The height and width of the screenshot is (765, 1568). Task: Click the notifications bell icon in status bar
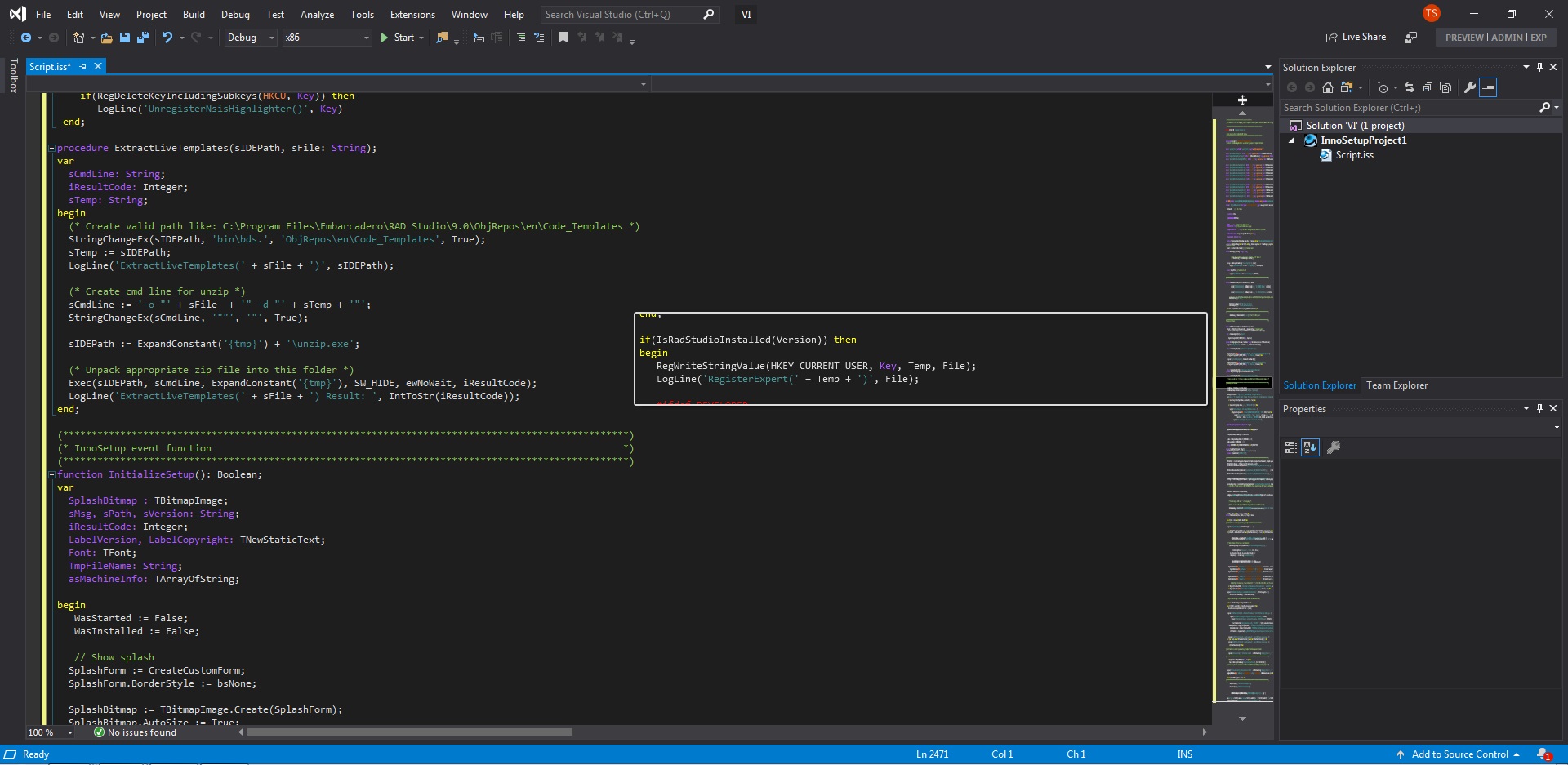click(x=1543, y=754)
